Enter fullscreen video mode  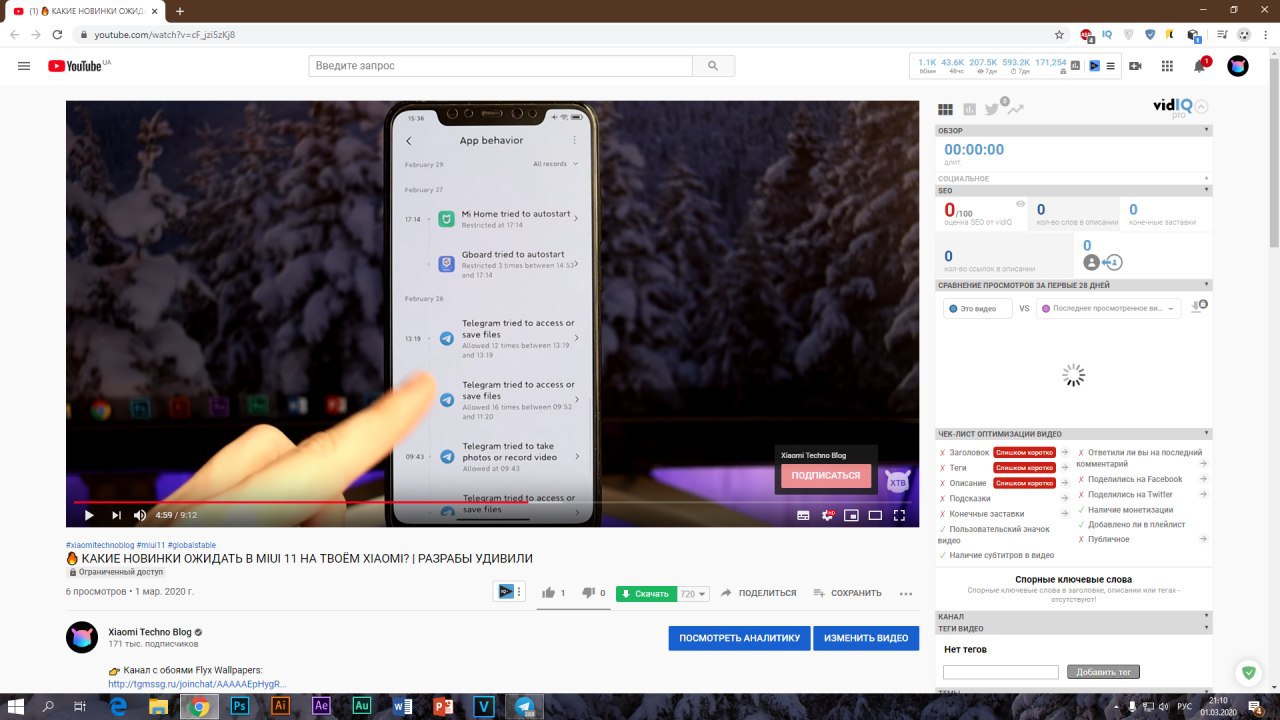point(899,515)
